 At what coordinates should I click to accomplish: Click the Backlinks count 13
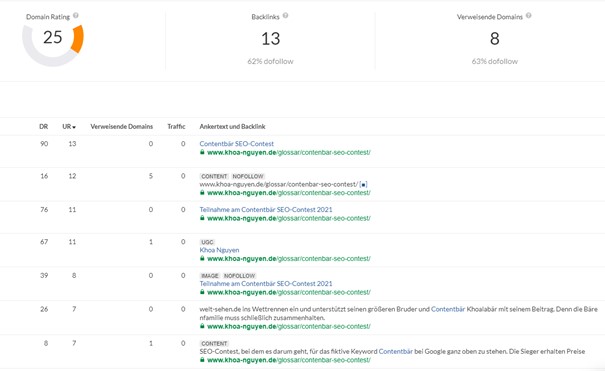tap(270, 39)
